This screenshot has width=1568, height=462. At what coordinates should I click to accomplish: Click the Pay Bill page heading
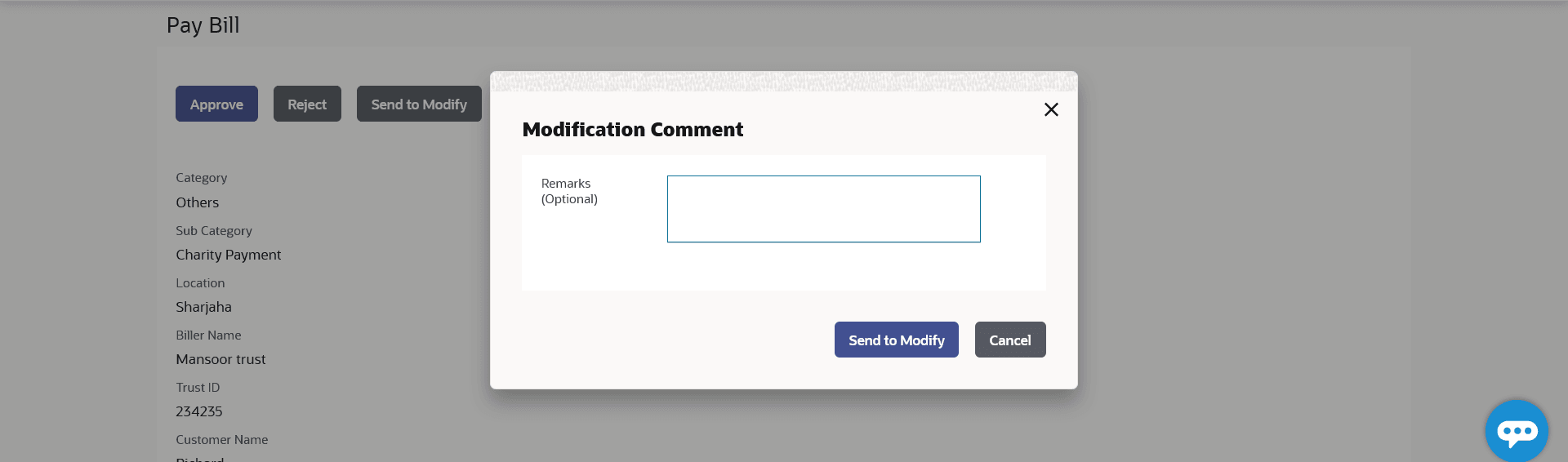coord(203,25)
